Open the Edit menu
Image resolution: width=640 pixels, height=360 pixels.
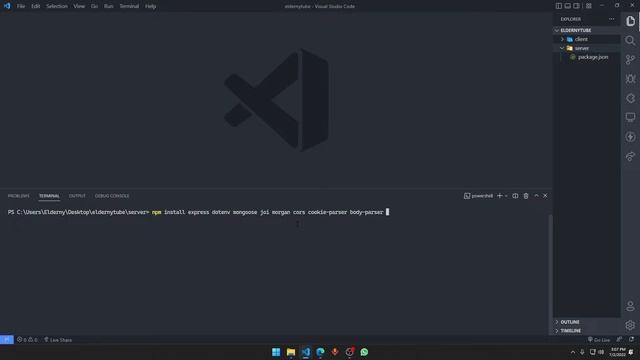pos(36,6)
